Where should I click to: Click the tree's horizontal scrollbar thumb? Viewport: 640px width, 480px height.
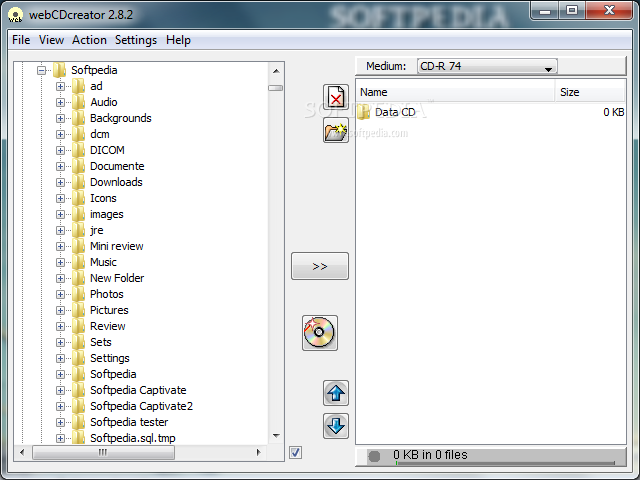(x=103, y=452)
